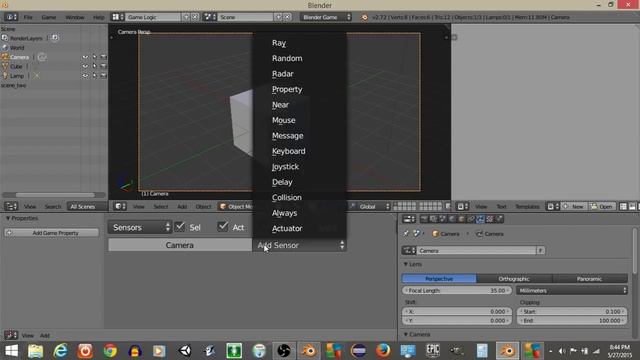Viewport: 640px width, 360px height.
Task: Toggle Cube renderability camera icon in outliner
Action: click(103, 66)
